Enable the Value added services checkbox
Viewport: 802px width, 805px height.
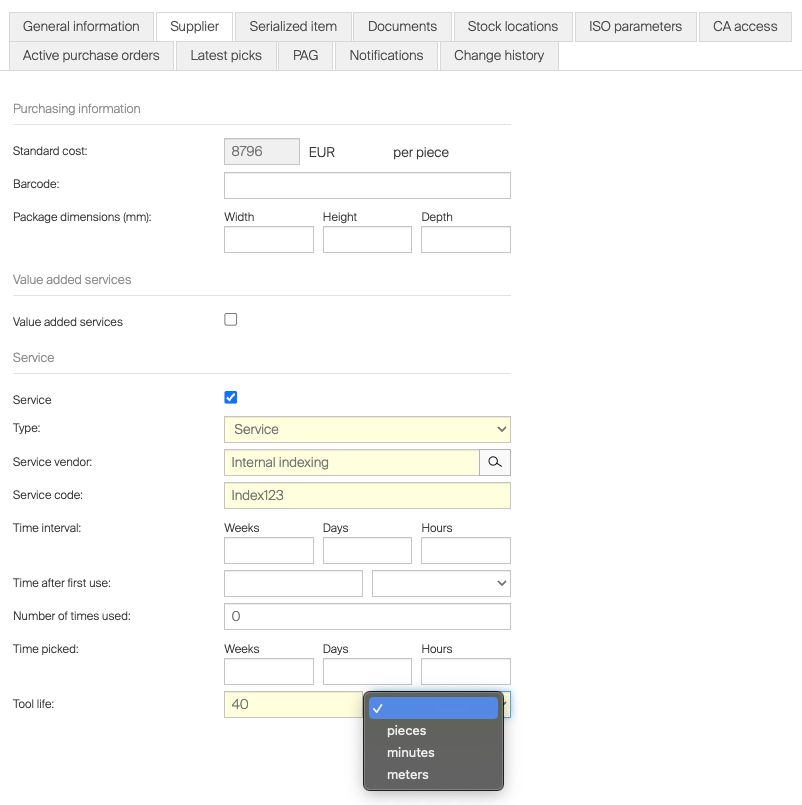coord(231,320)
